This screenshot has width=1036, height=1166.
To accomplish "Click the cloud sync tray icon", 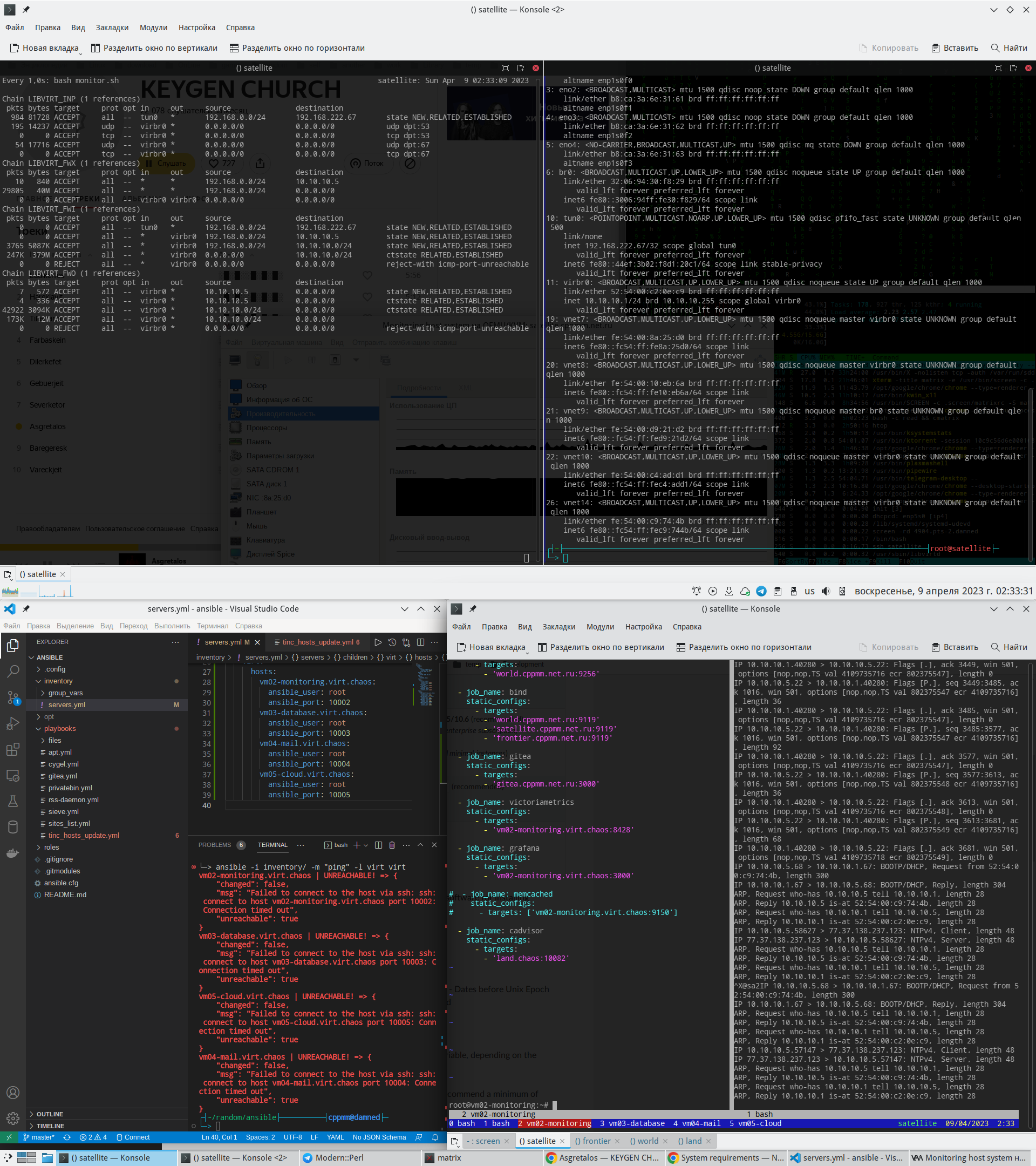I will (x=745, y=591).
